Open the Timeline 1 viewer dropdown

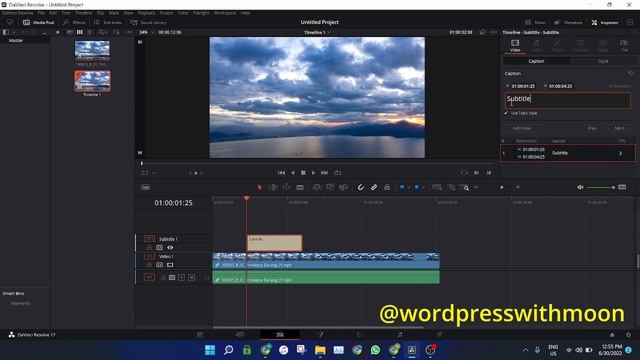click(x=317, y=32)
